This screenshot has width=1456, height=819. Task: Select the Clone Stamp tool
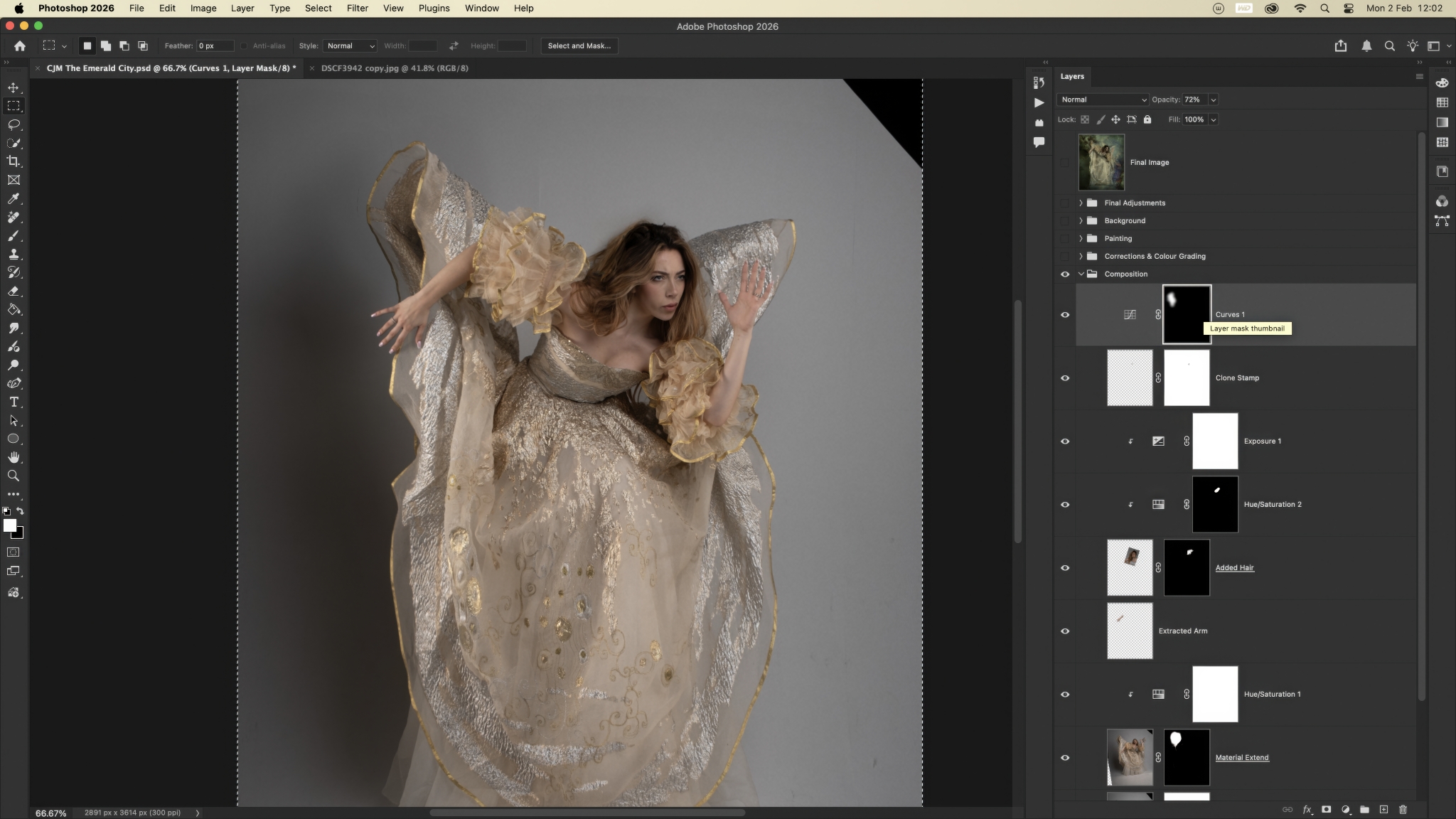coord(14,254)
